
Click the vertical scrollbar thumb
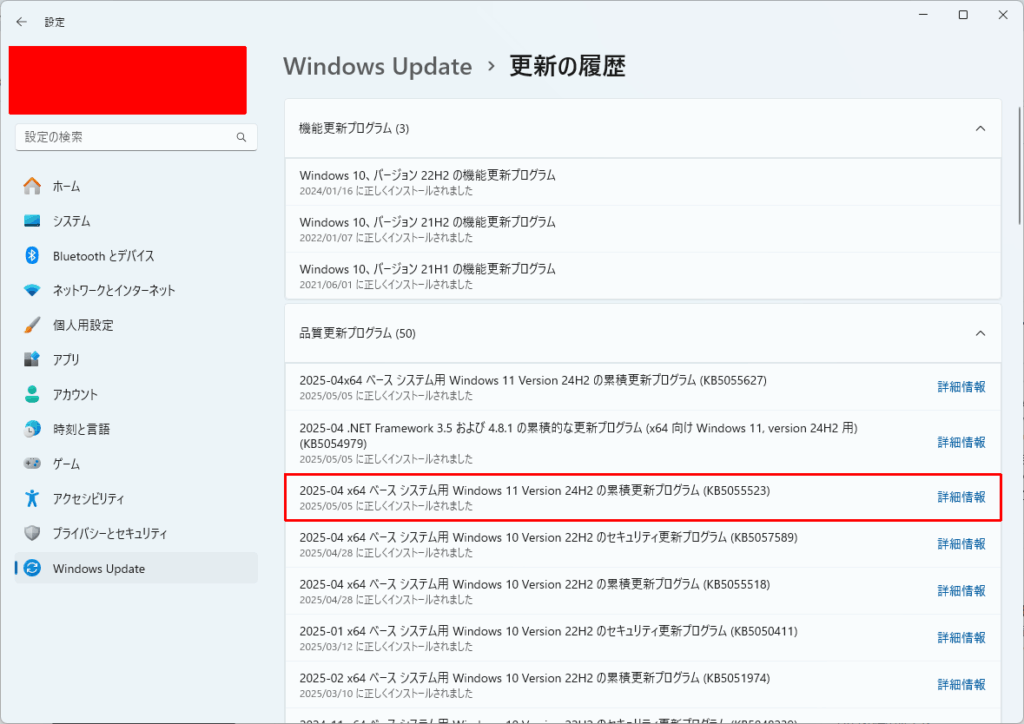[x=1019, y=166]
